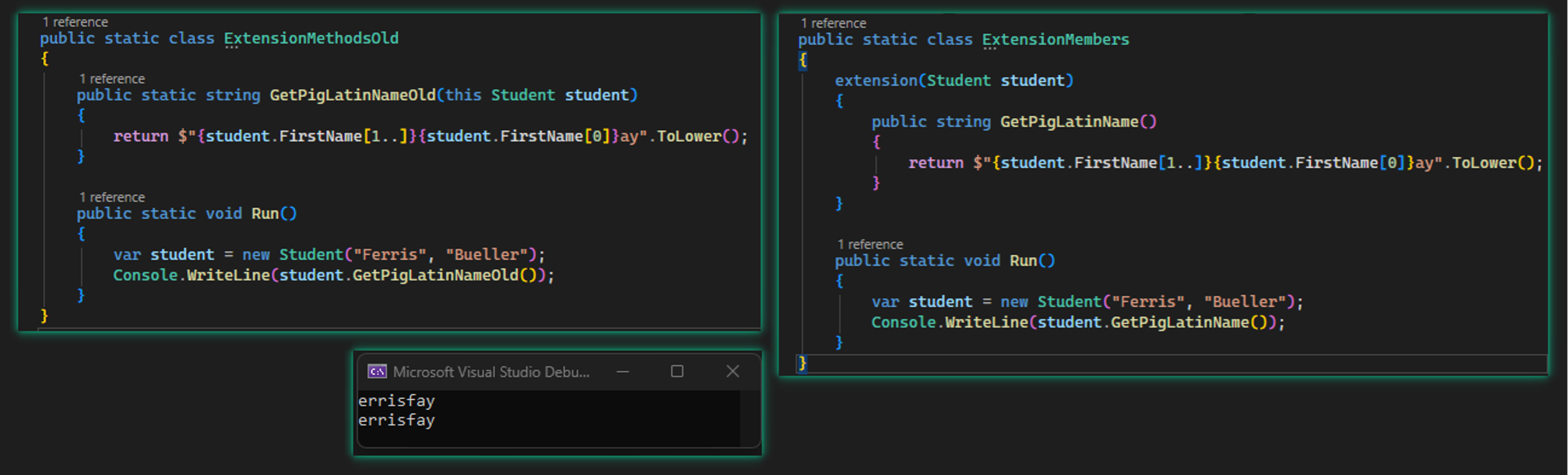The width and height of the screenshot is (1568, 475).
Task: Click the console app icon in title bar
Action: [377, 371]
